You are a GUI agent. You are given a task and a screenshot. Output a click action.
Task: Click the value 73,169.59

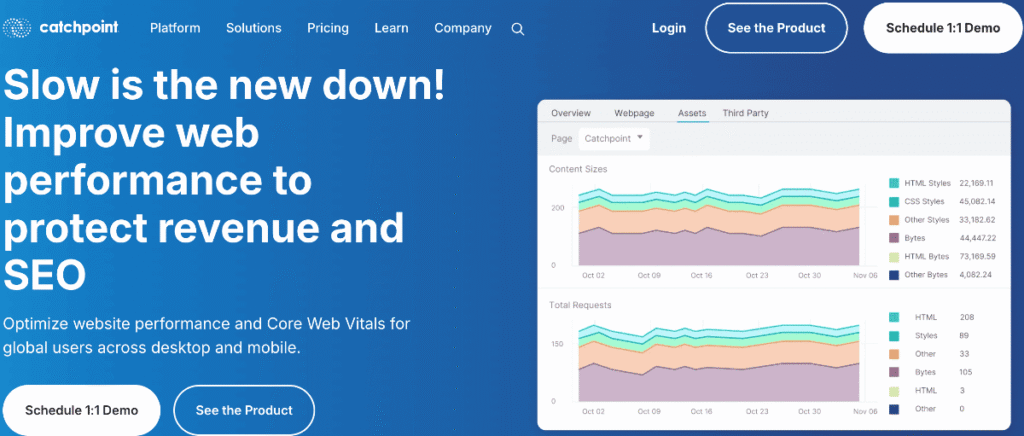point(977,257)
